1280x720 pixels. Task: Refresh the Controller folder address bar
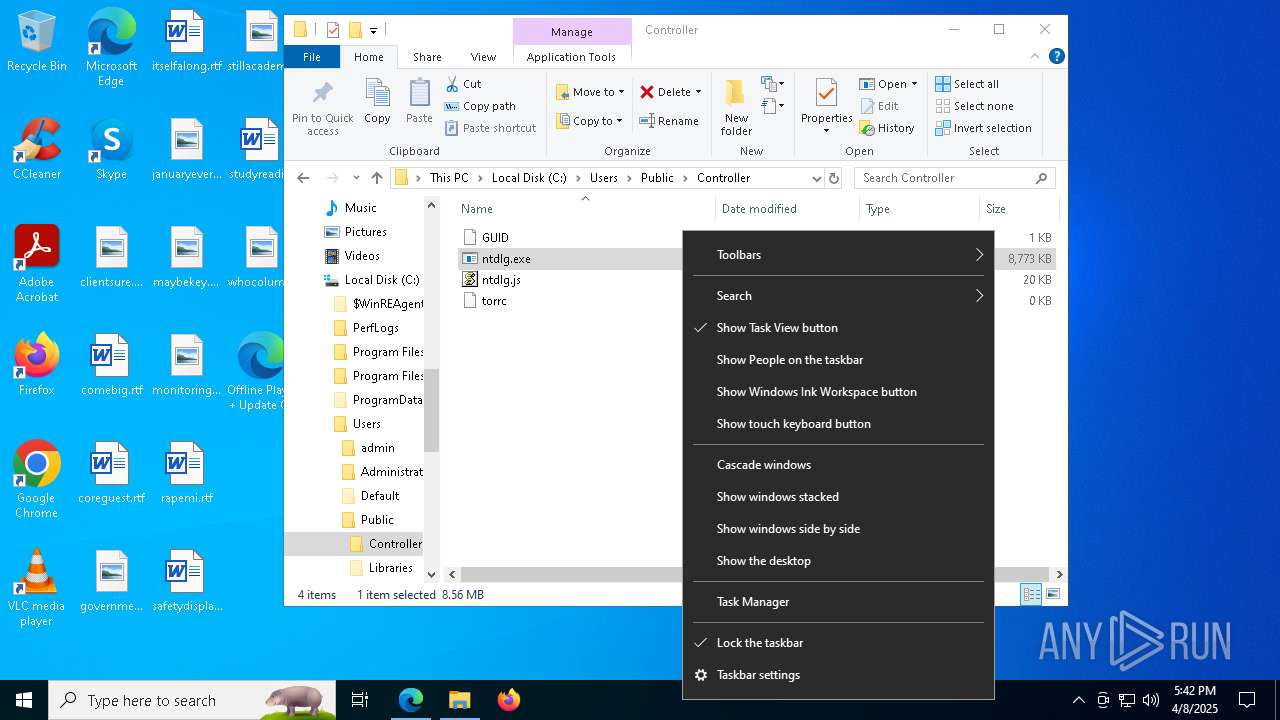click(x=834, y=178)
